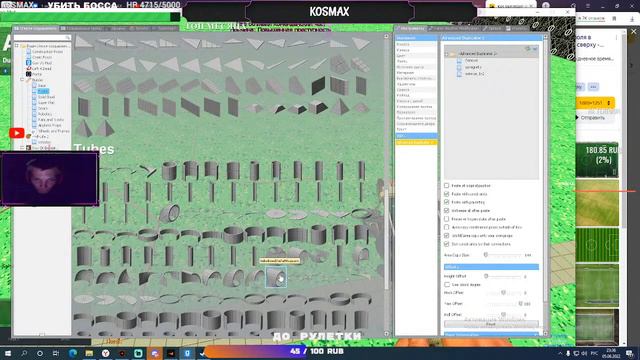This screenshot has height=360, width=640.
Task: Open the football pitch thumbnail in browser window
Action: click(597, 246)
